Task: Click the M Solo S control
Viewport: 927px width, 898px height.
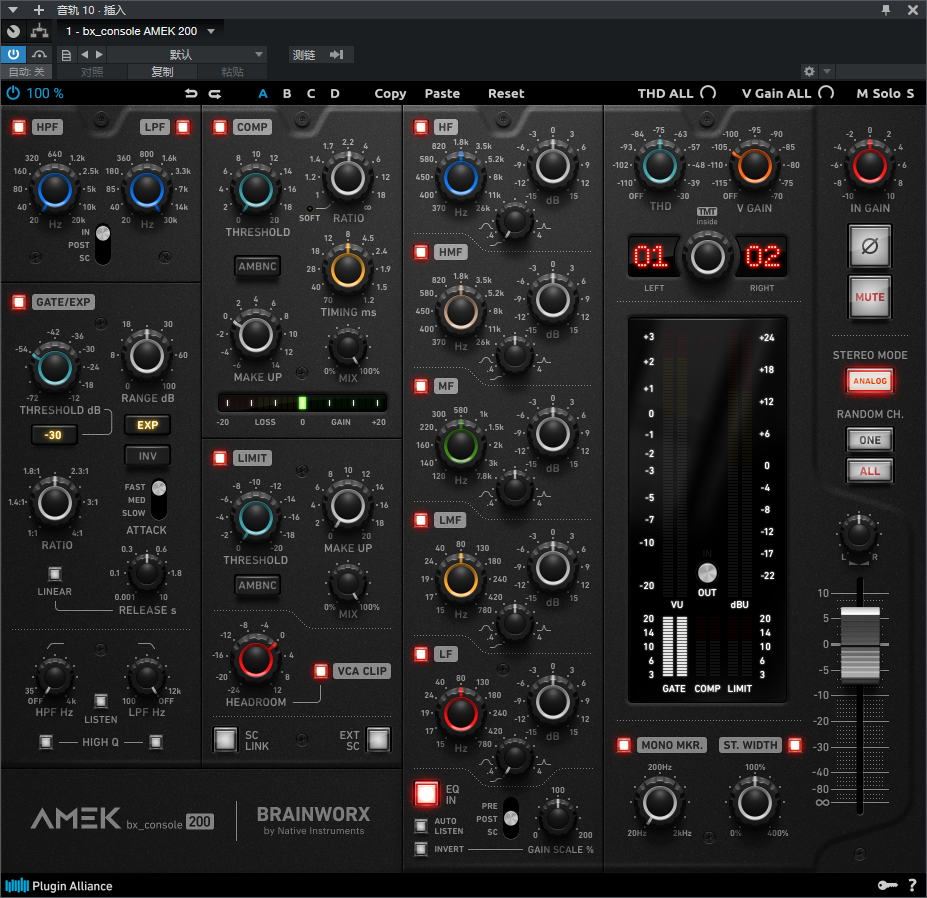Action: click(885, 93)
